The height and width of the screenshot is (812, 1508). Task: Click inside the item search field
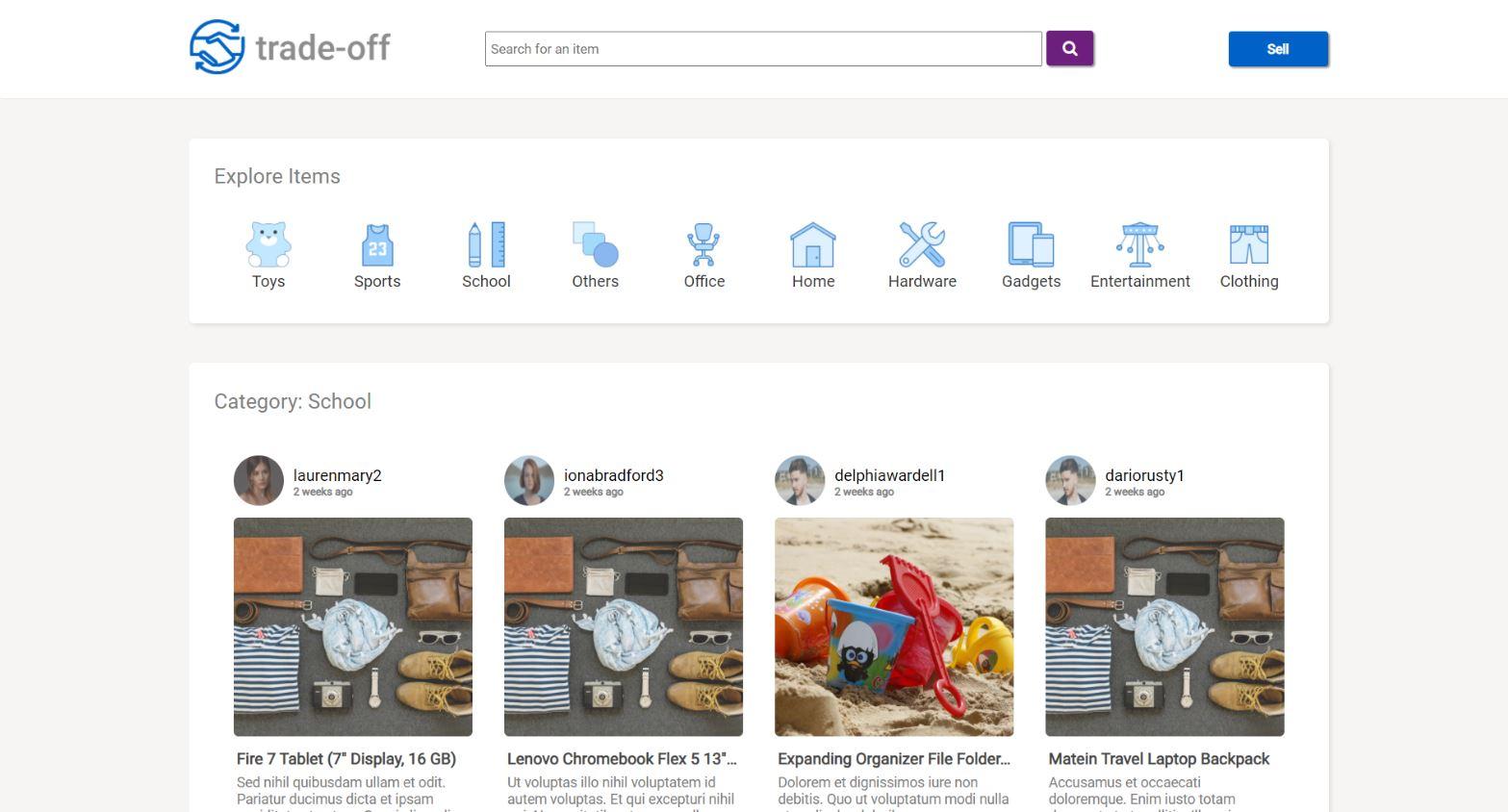(x=763, y=48)
